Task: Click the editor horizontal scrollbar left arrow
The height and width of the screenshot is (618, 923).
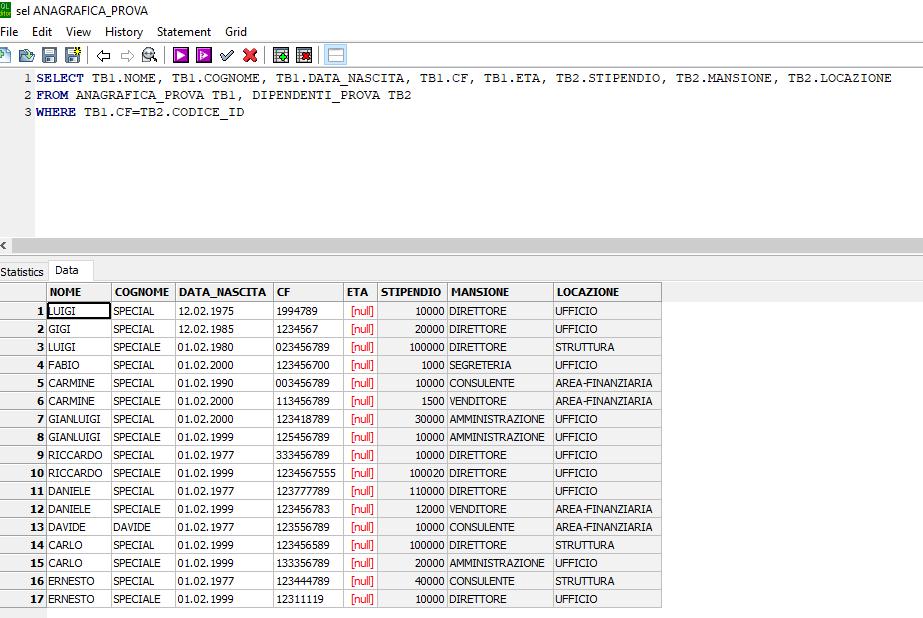Action: tap(4, 245)
